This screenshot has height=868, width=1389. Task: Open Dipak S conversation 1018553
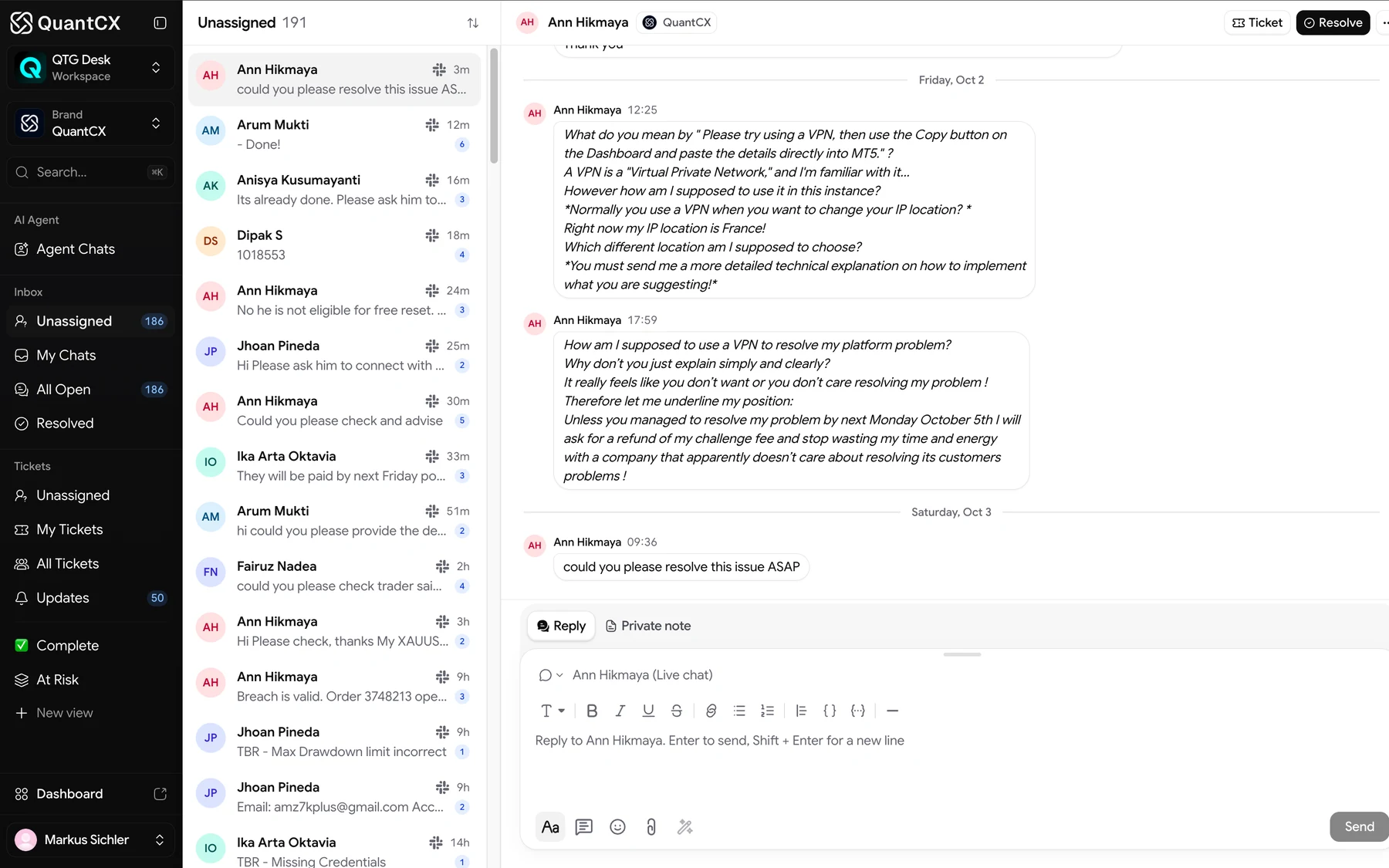[x=334, y=245]
